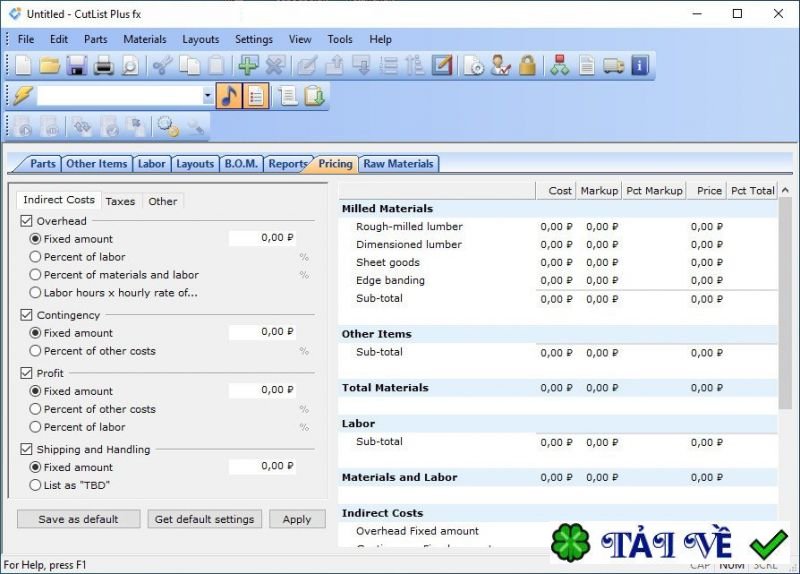Switch to the Raw Materials tab
Screen dimensions: 800x574
coord(398,164)
